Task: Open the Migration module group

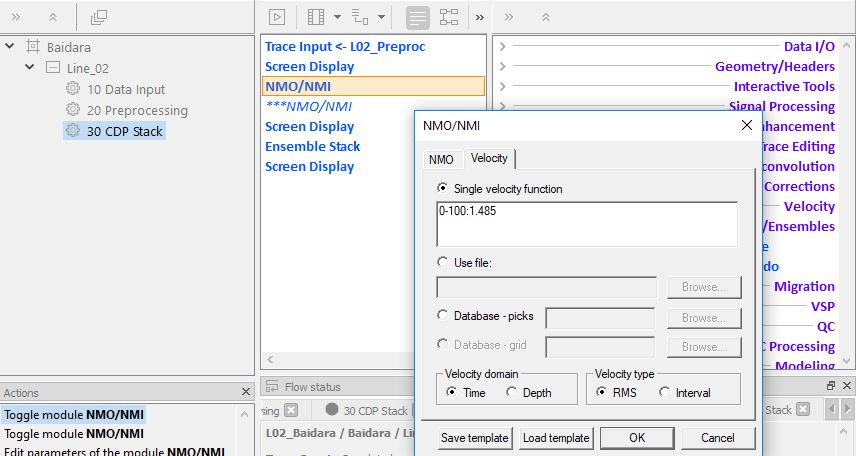Action: tap(804, 286)
